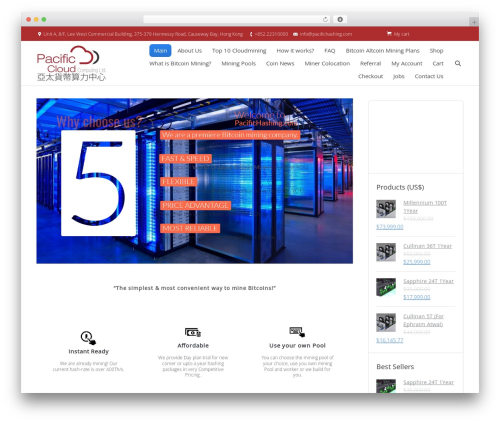Viewport: 500px width, 423px height.
Task: Click the Use your own Pool heading
Action: [297, 346]
